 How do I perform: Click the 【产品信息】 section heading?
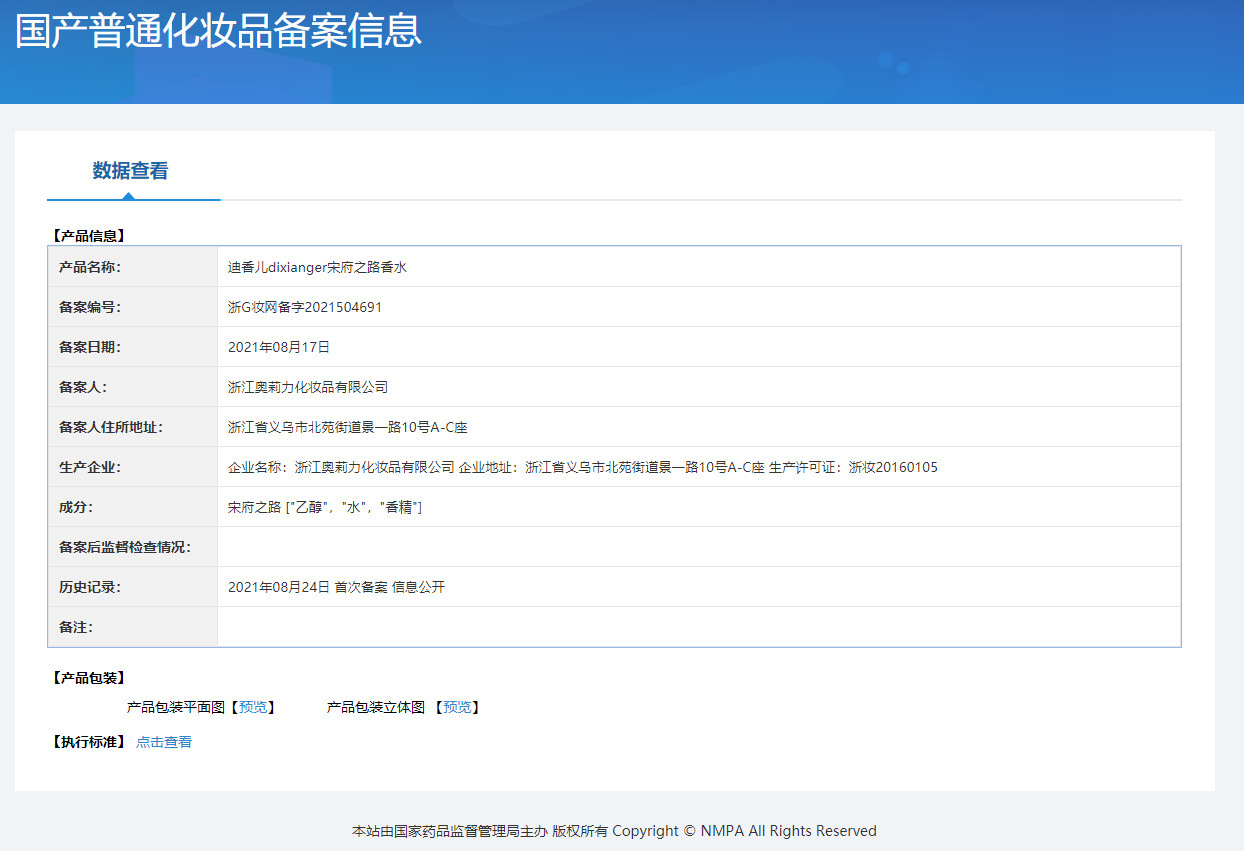click(x=87, y=236)
